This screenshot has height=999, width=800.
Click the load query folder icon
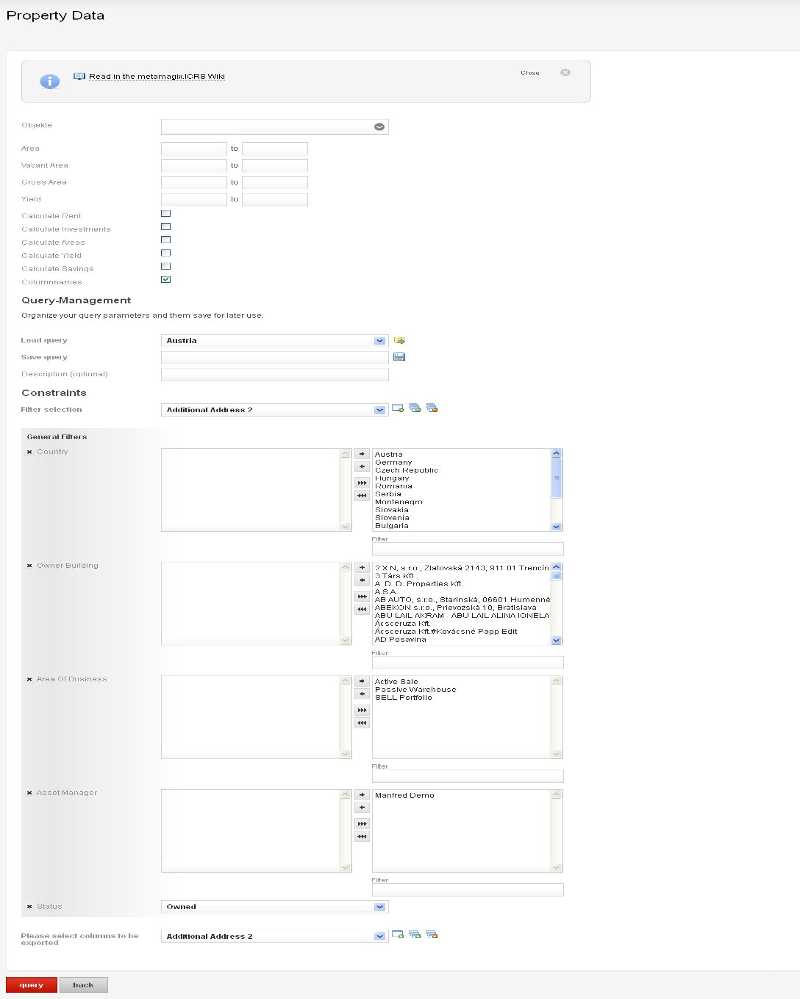tap(399, 340)
